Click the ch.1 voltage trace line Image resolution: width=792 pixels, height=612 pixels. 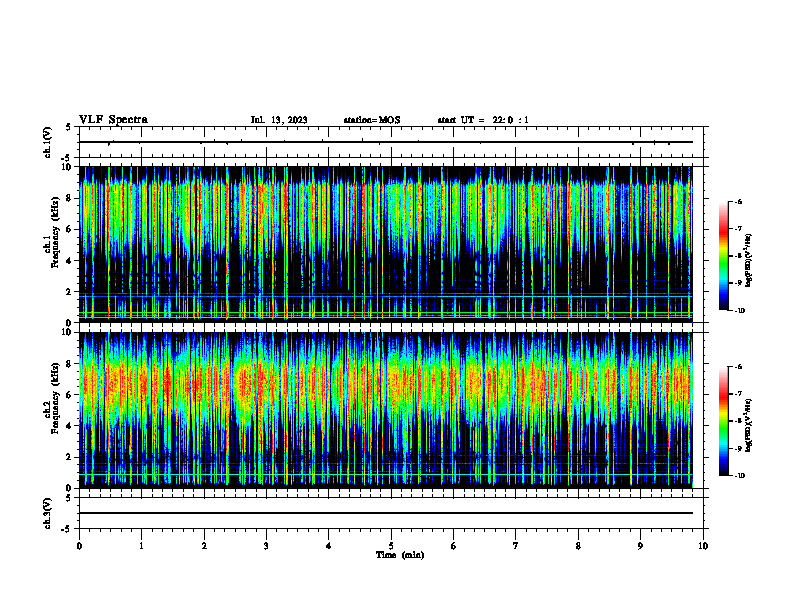click(386, 142)
